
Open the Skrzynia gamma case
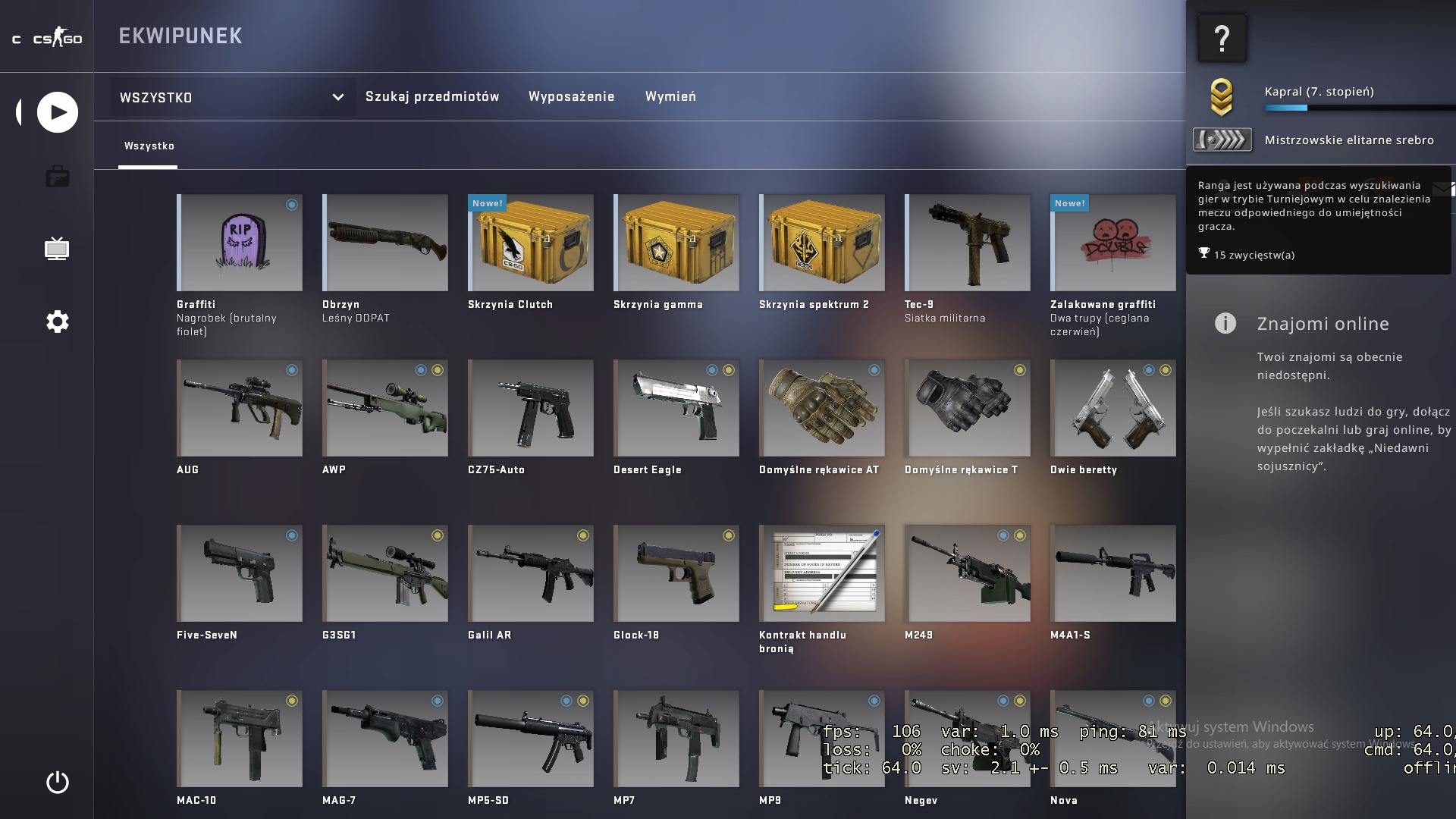pos(676,243)
